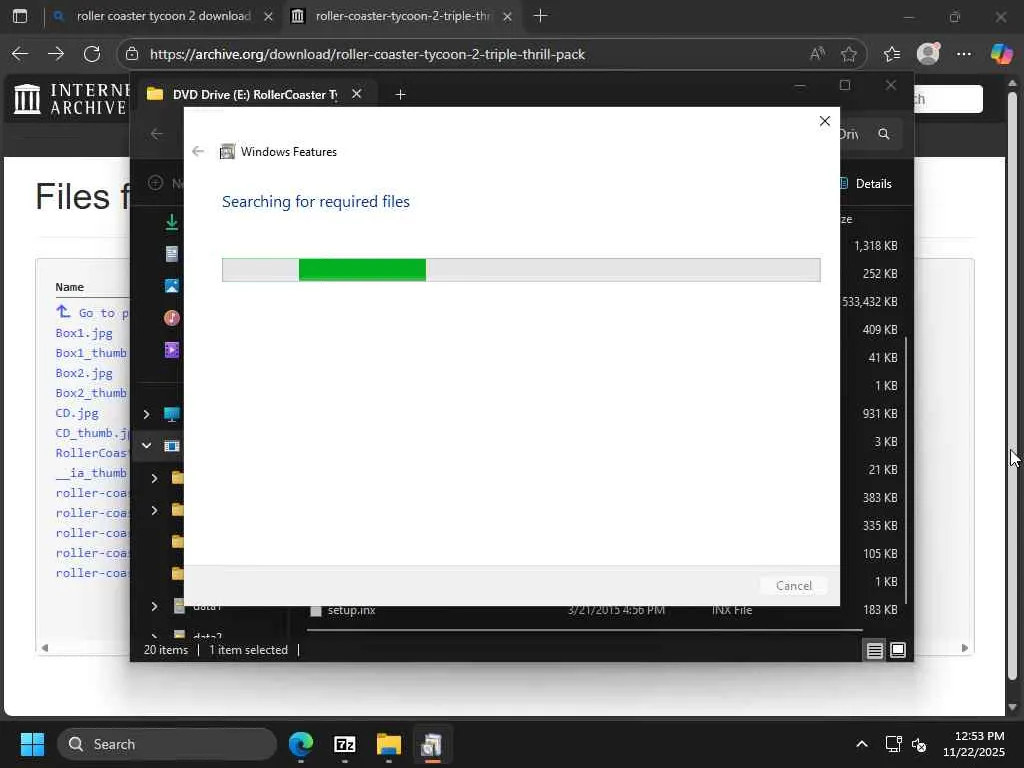1024x768 pixels.
Task: Click the Name column header on archive page
Action: pos(69,287)
